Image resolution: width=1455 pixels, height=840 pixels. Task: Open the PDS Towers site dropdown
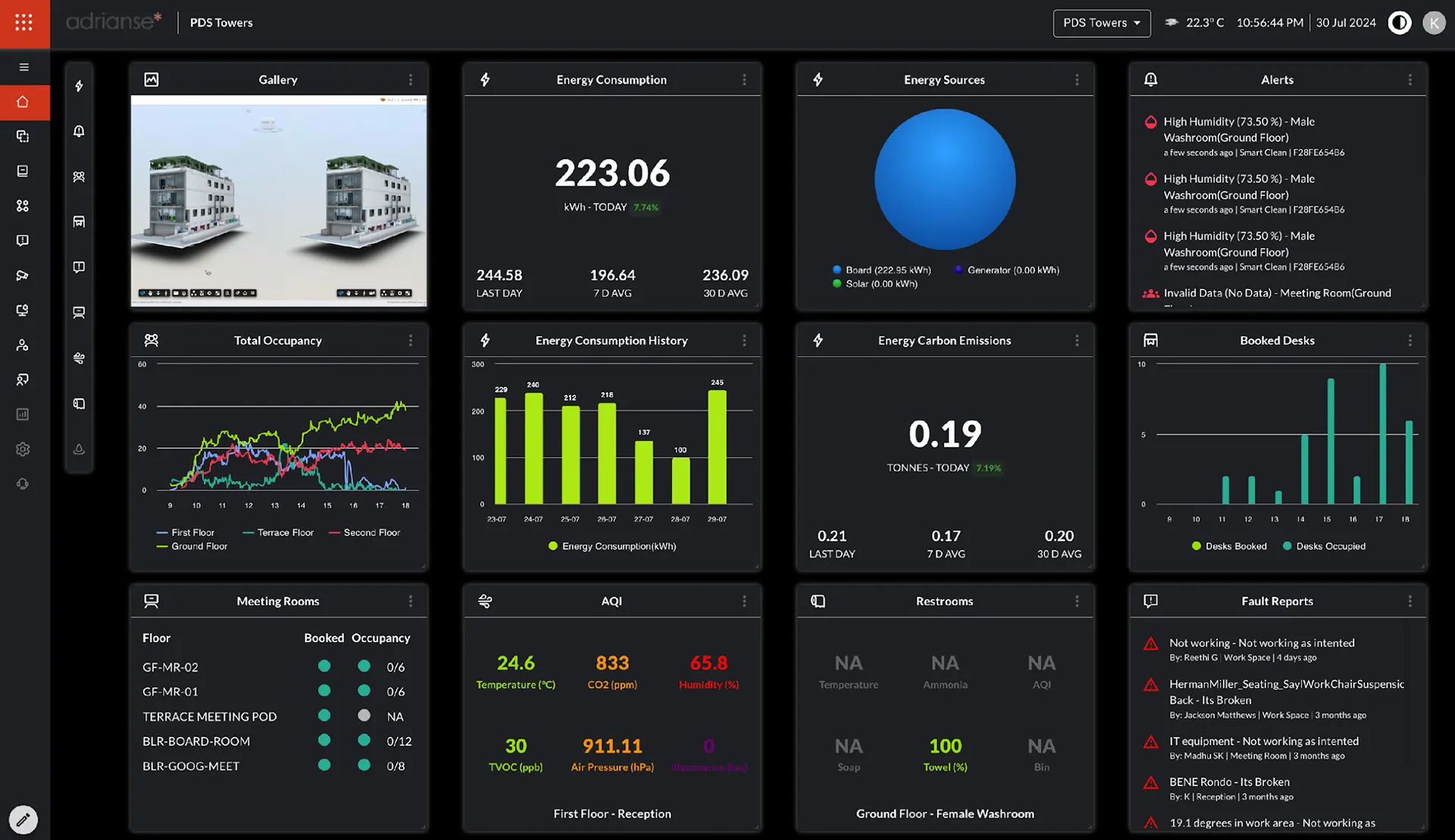point(1101,23)
